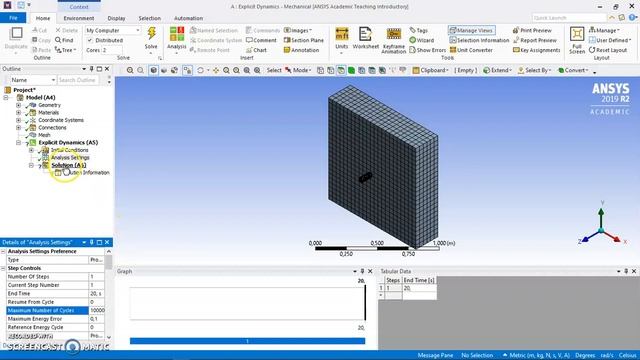Select Analysis Settings in outline tree
Viewport: 640px width, 360px height.
70,157
